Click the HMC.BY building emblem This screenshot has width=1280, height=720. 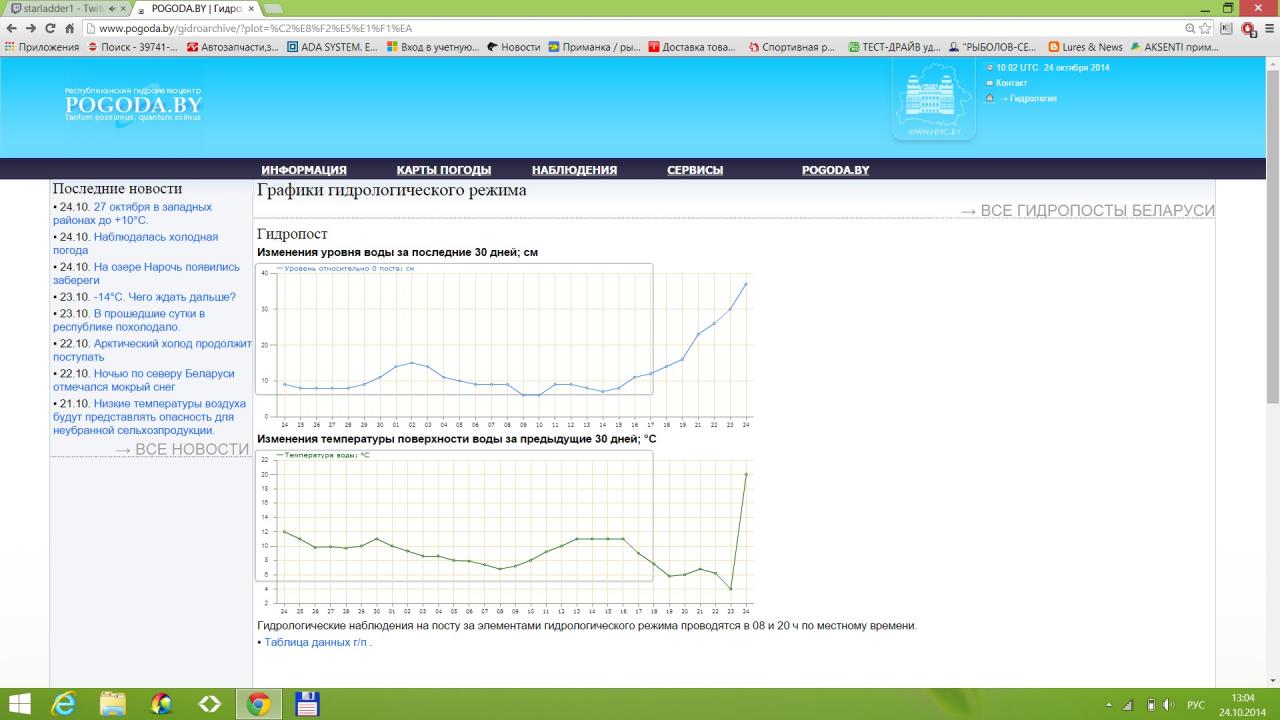(933, 100)
